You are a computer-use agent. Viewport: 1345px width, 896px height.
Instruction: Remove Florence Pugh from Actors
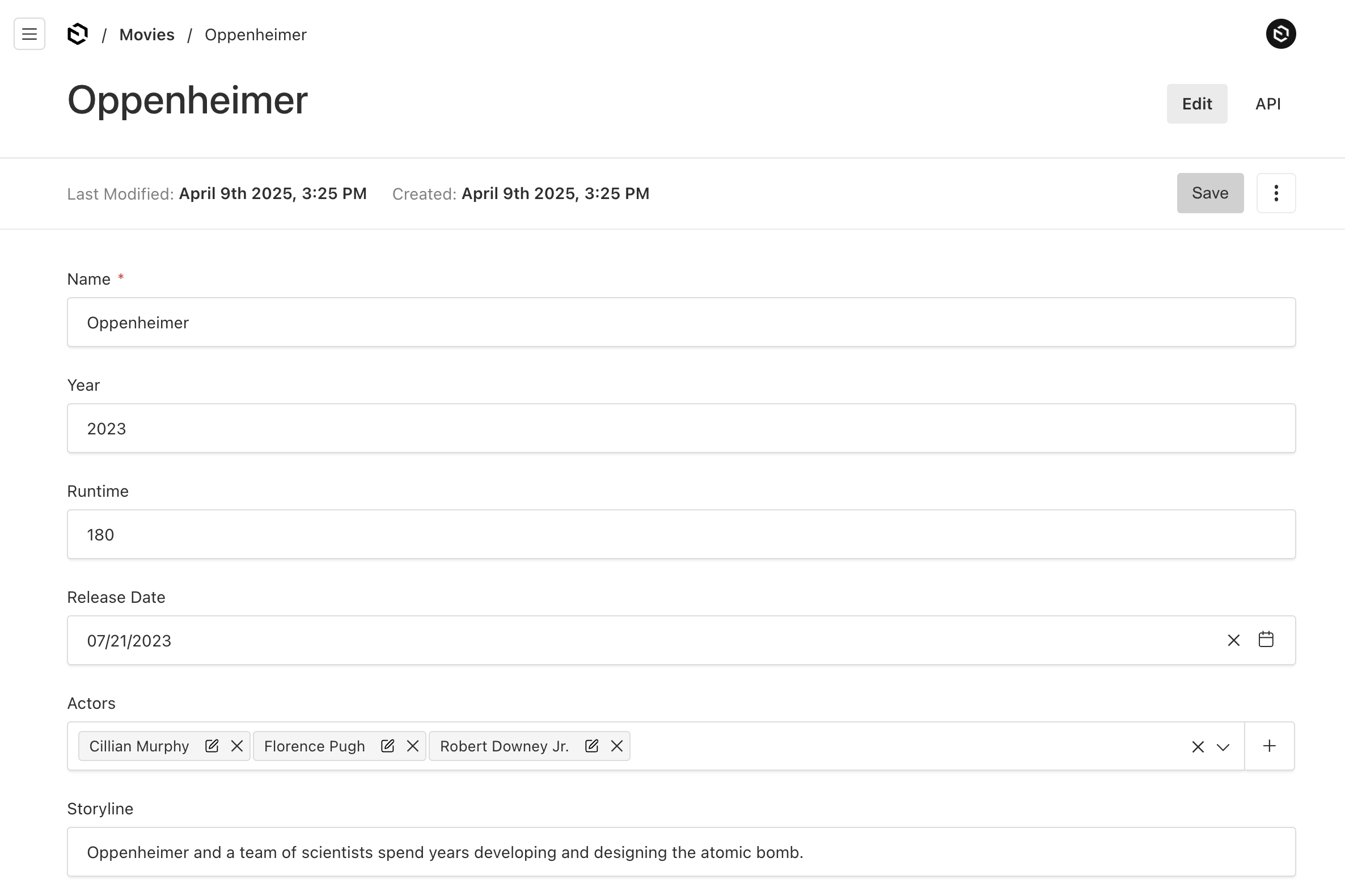(413, 746)
